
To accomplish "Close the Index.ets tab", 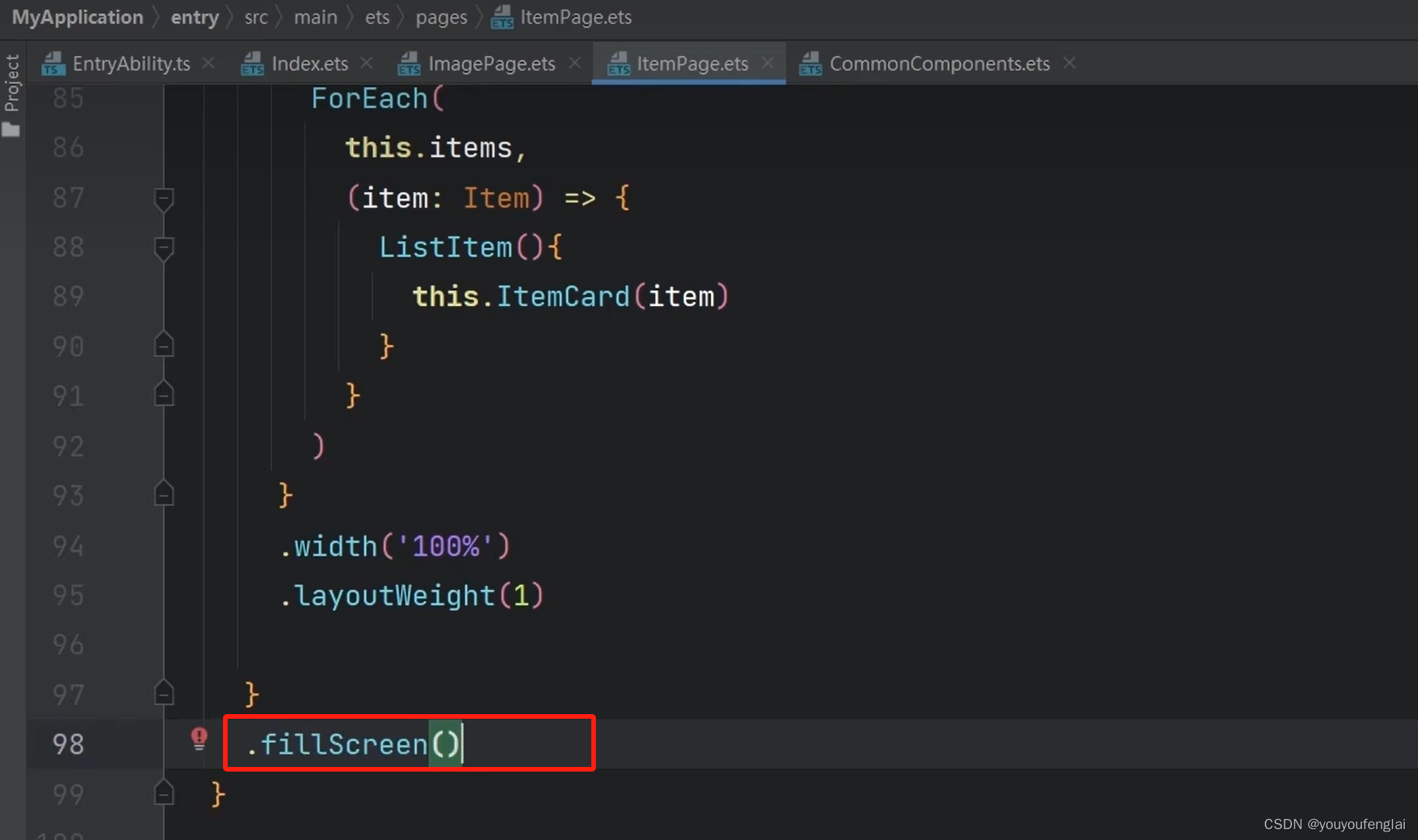I will point(367,63).
